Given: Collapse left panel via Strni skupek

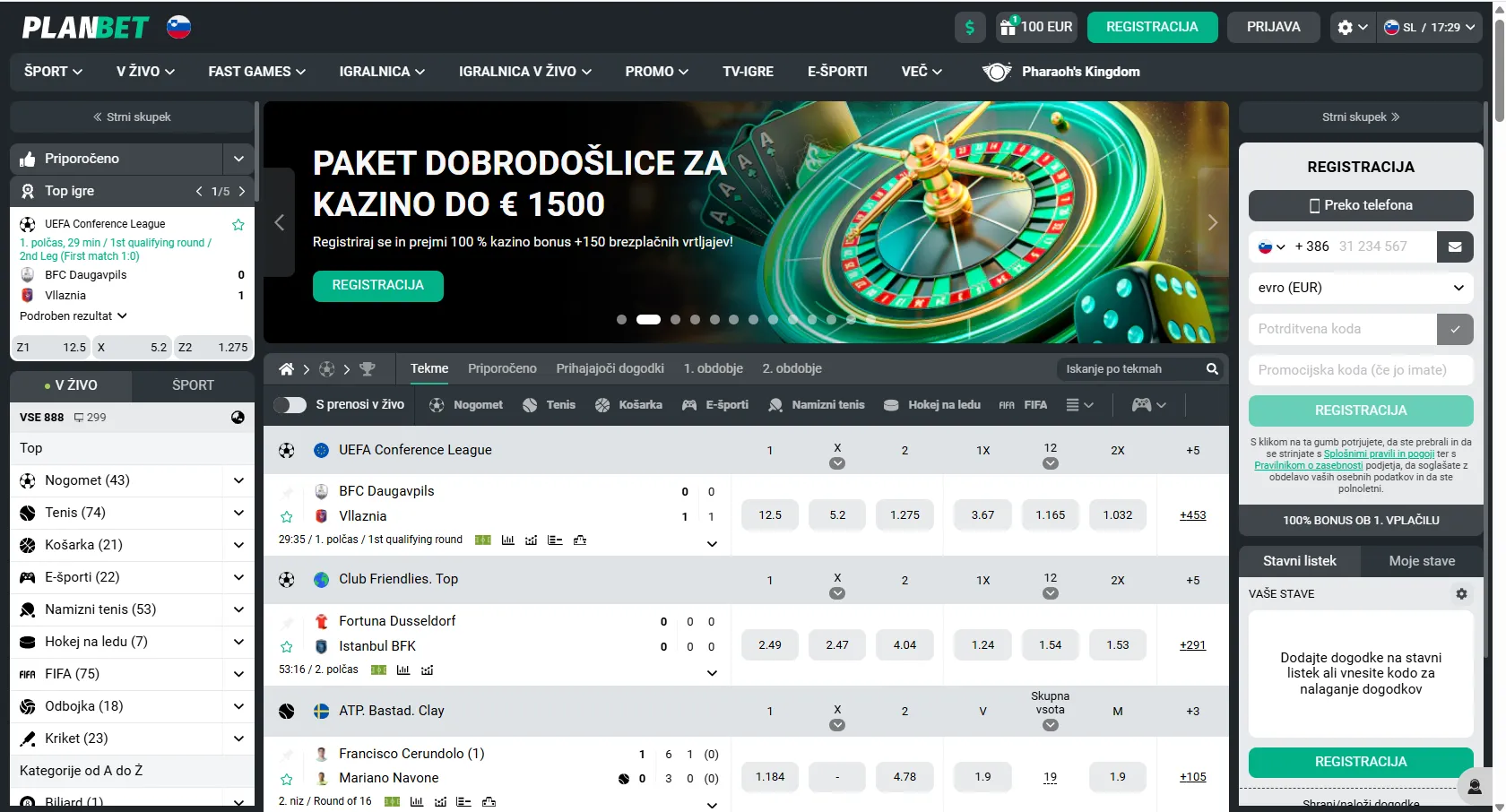Looking at the screenshot, I should point(132,117).
